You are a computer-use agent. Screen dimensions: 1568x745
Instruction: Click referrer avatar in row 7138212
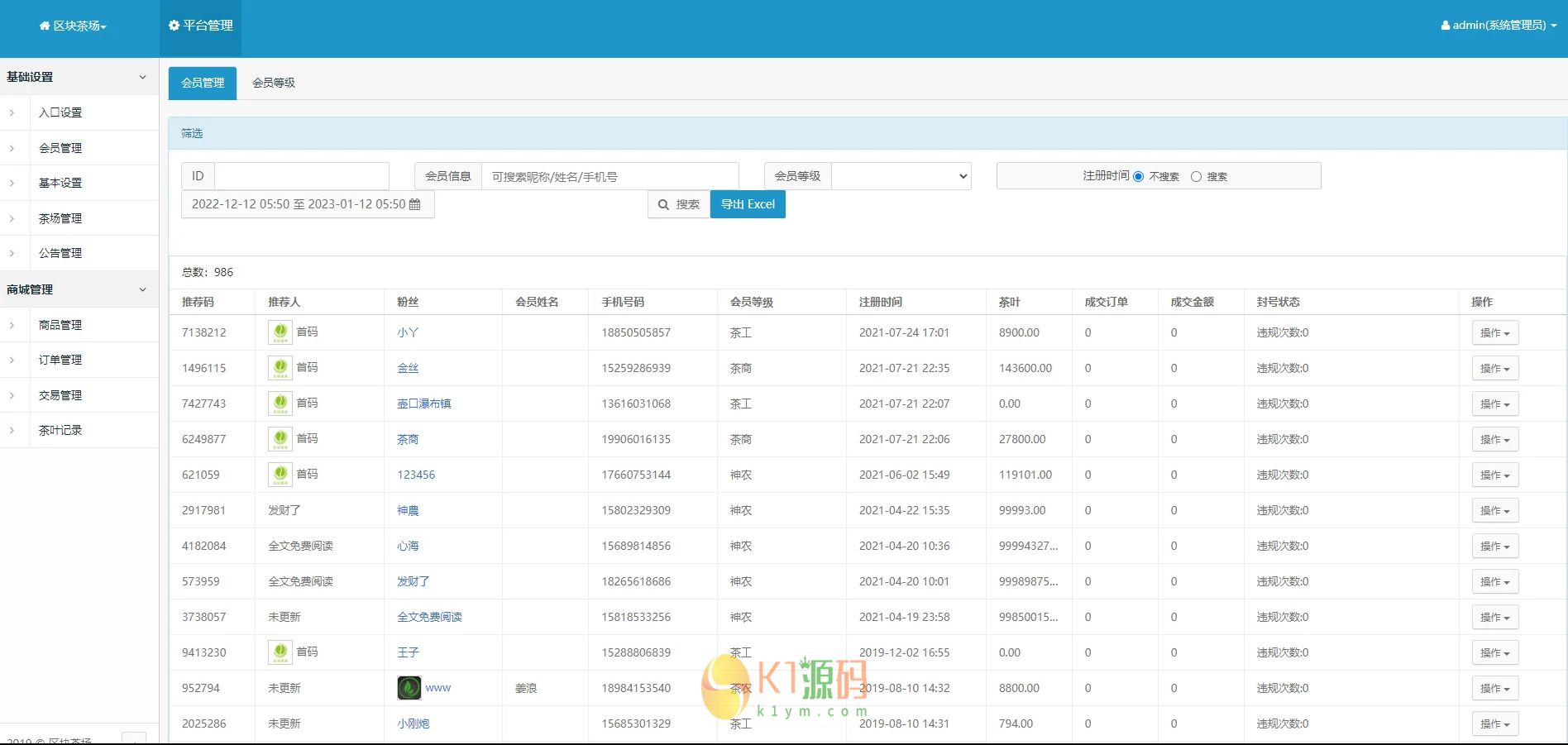coord(280,332)
